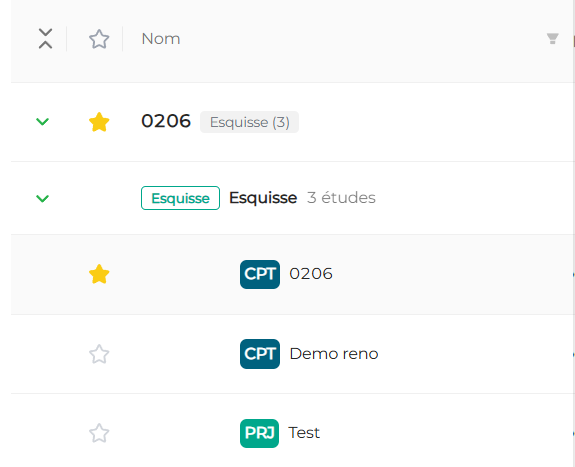Open the 0206 project name
This screenshot has height=467, width=575.
click(x=166, y=121)
